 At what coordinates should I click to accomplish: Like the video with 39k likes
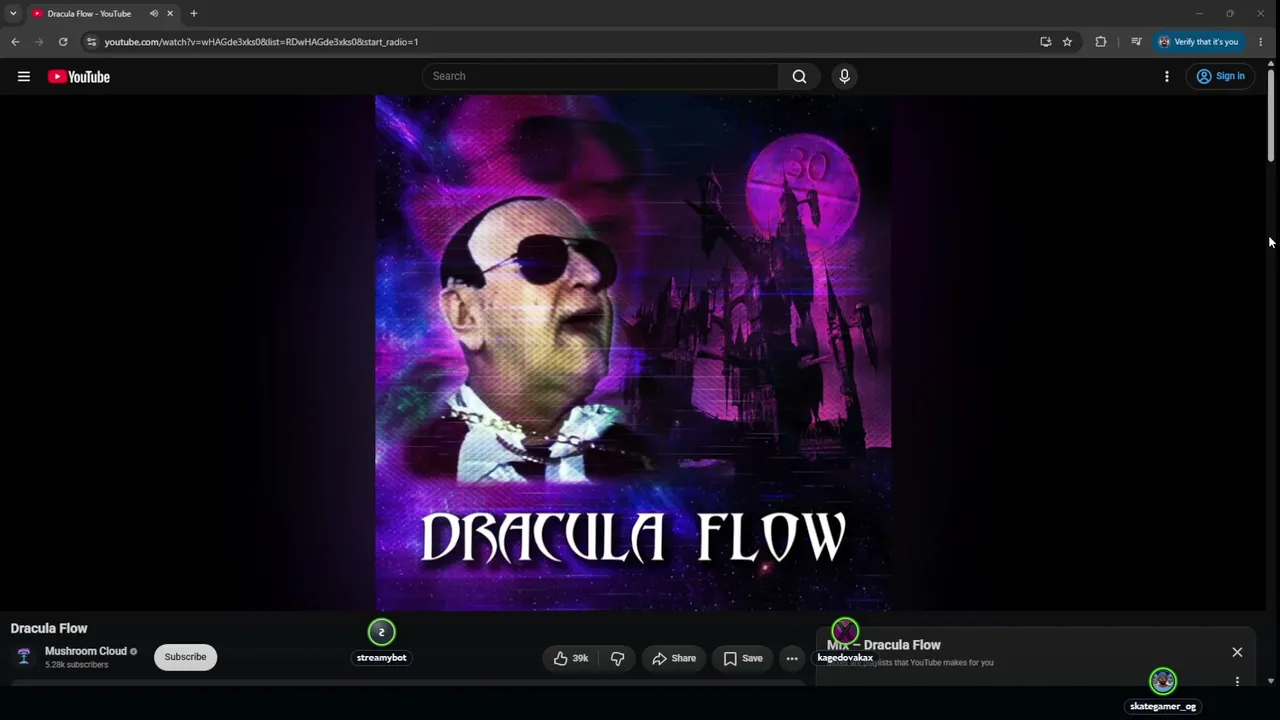[571, 658]
